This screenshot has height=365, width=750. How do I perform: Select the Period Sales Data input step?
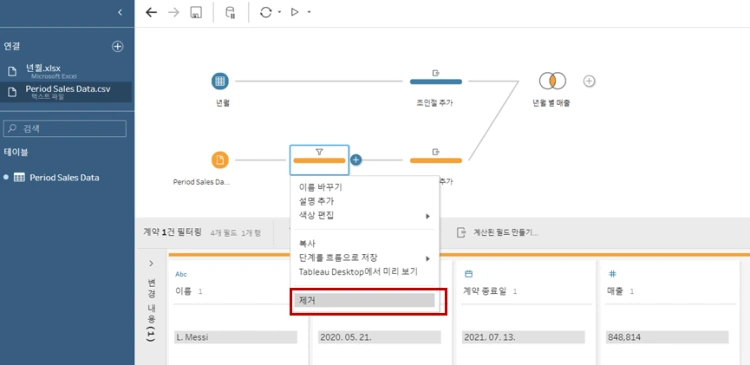click(x=220, y=160)
